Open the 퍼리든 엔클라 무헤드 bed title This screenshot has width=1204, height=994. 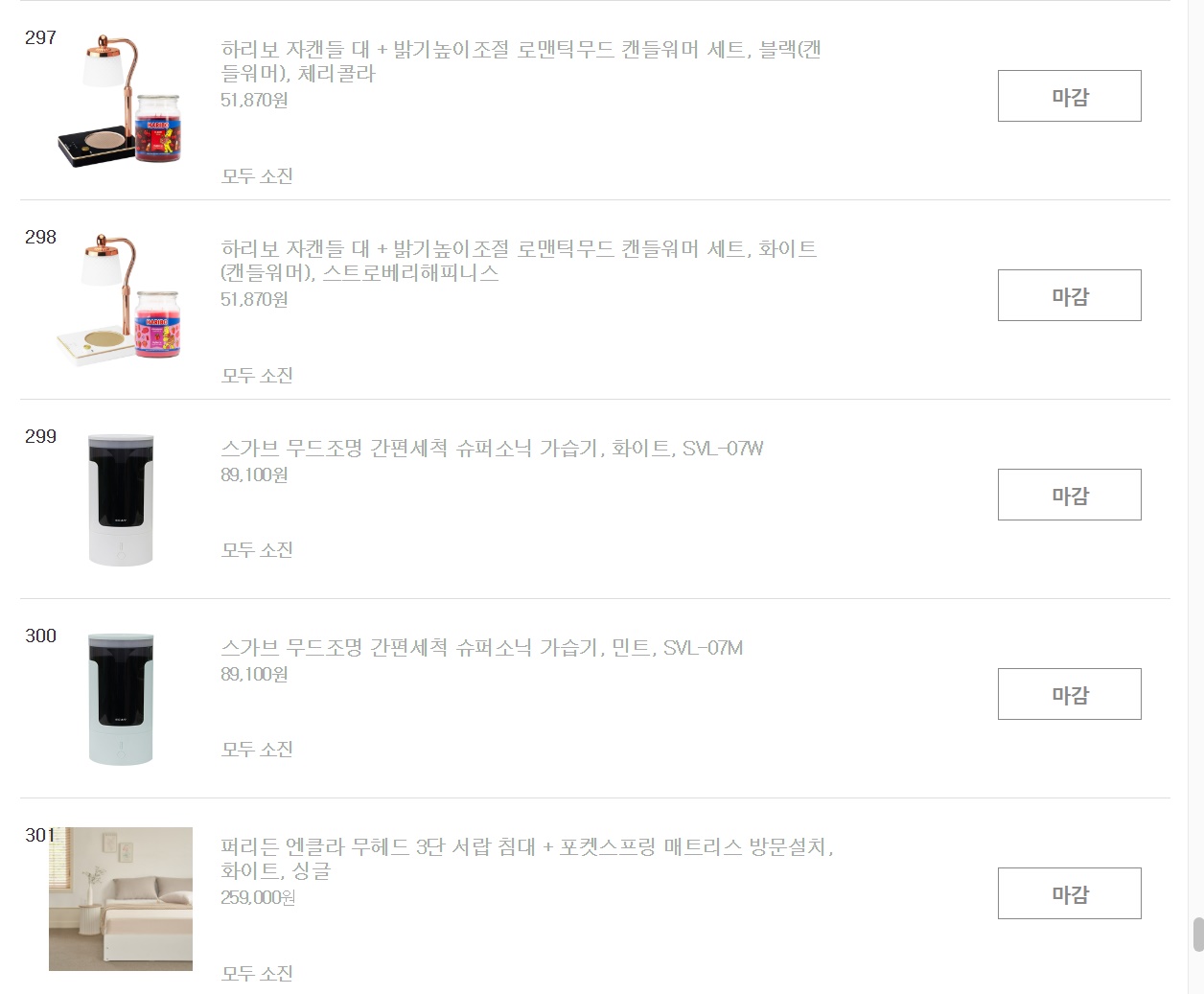tap(527, 859)
